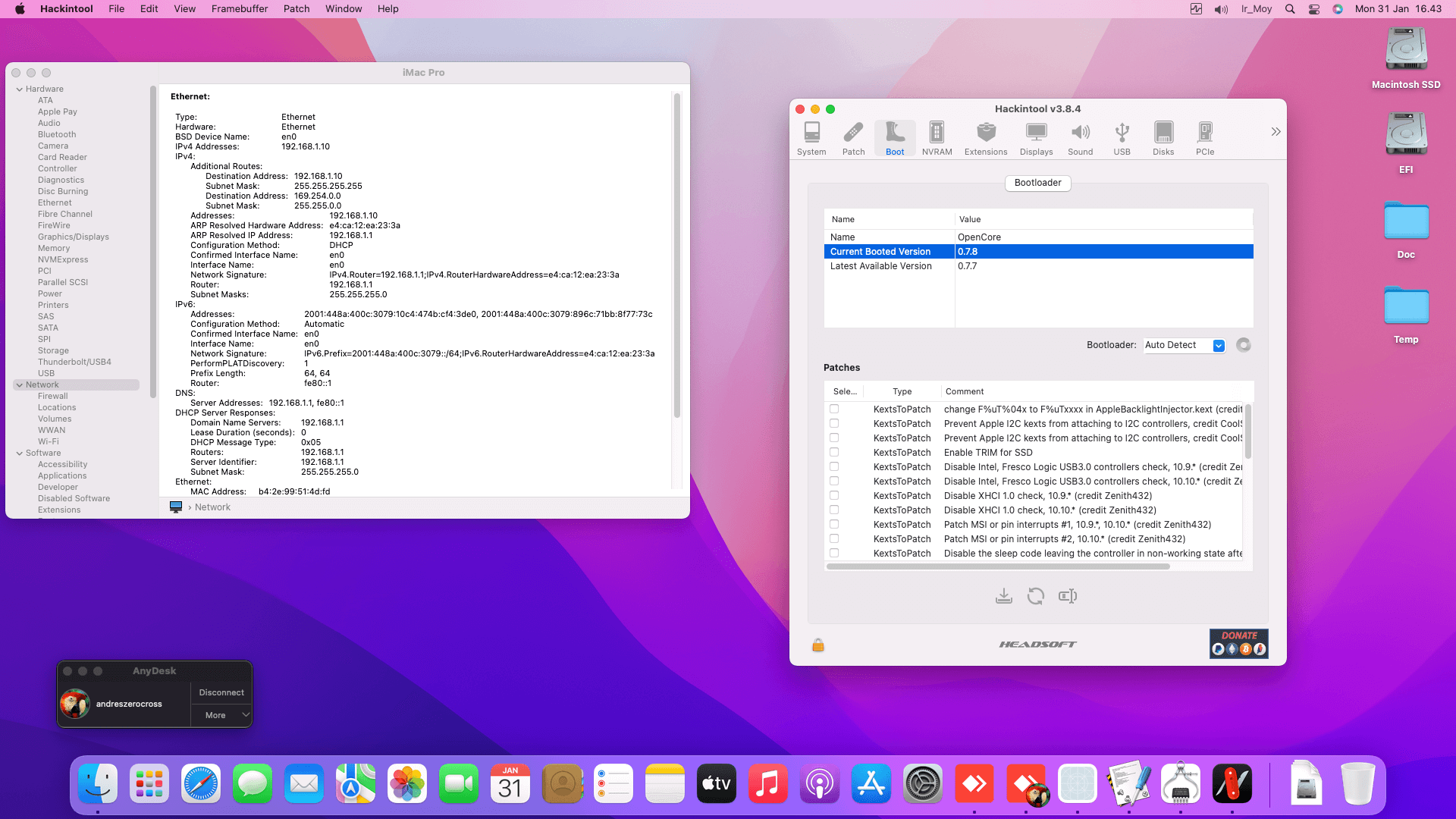Open the Bootloader Auto Detect dropdown
This screenshot has height=819, width=1456.
point(1185,345)
